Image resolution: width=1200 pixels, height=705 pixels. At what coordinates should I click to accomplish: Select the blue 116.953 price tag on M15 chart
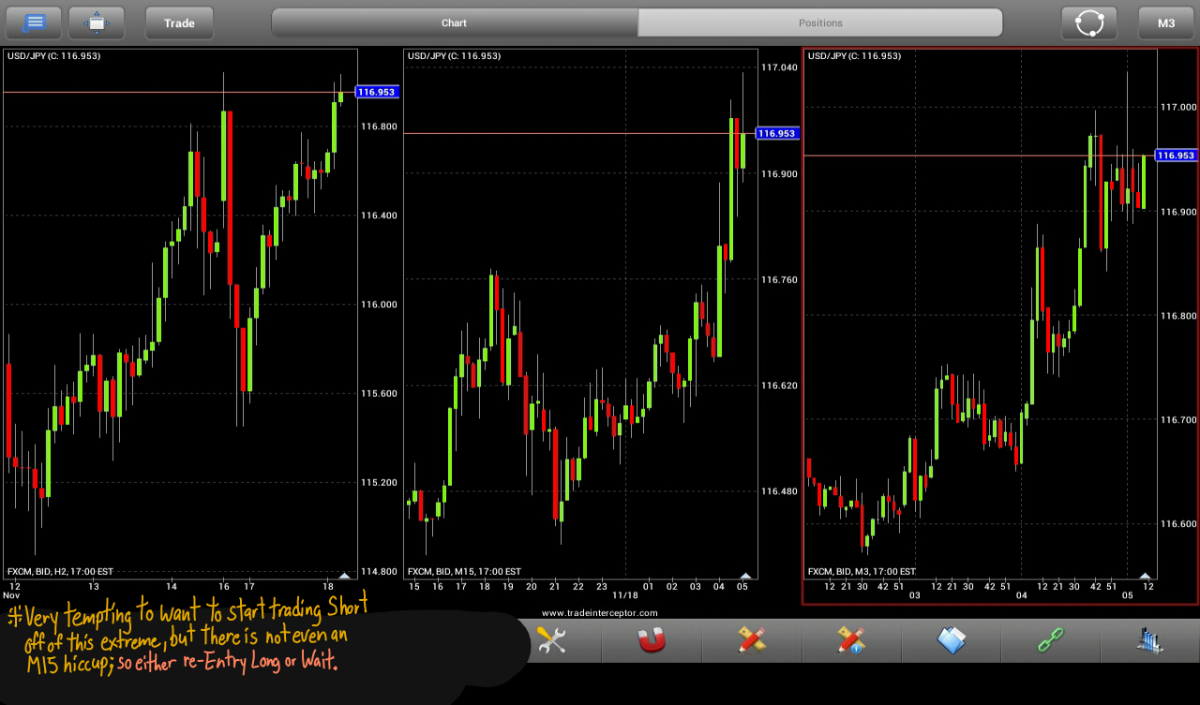point(777,133)
